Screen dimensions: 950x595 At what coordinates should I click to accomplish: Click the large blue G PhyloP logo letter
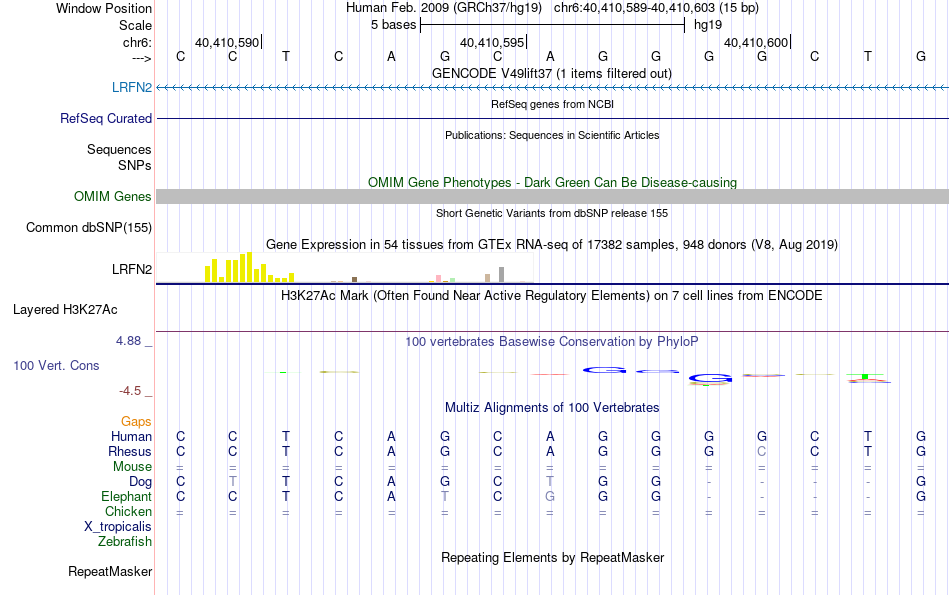[710, 379]
